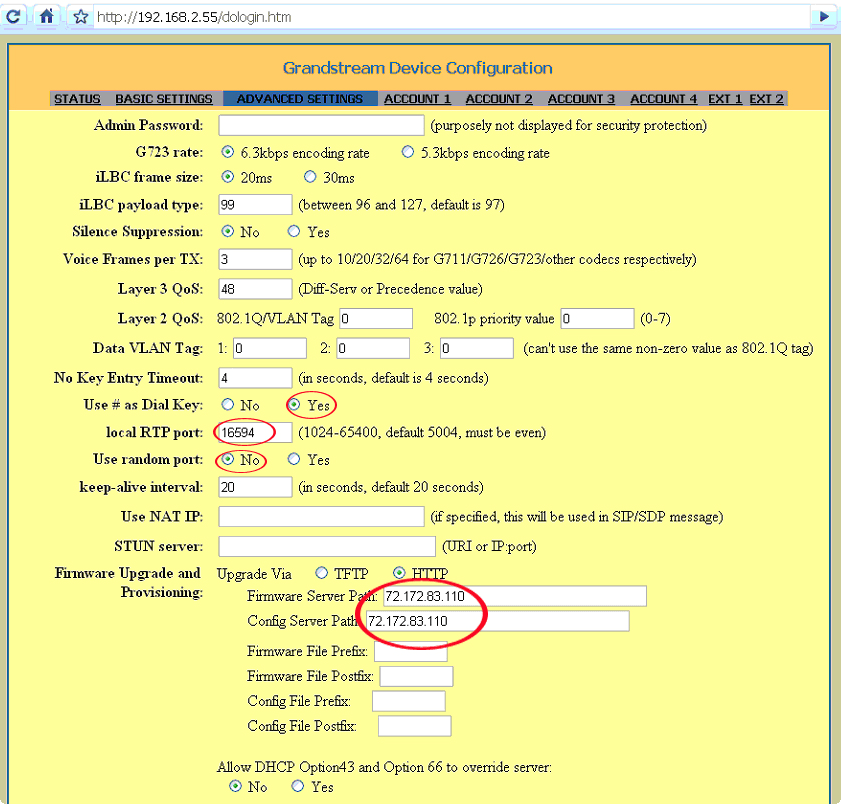Viewport: 841px width, 804px height.
Task: Allow DHCP Option 66 override with Yes
Action: (296, 787)
